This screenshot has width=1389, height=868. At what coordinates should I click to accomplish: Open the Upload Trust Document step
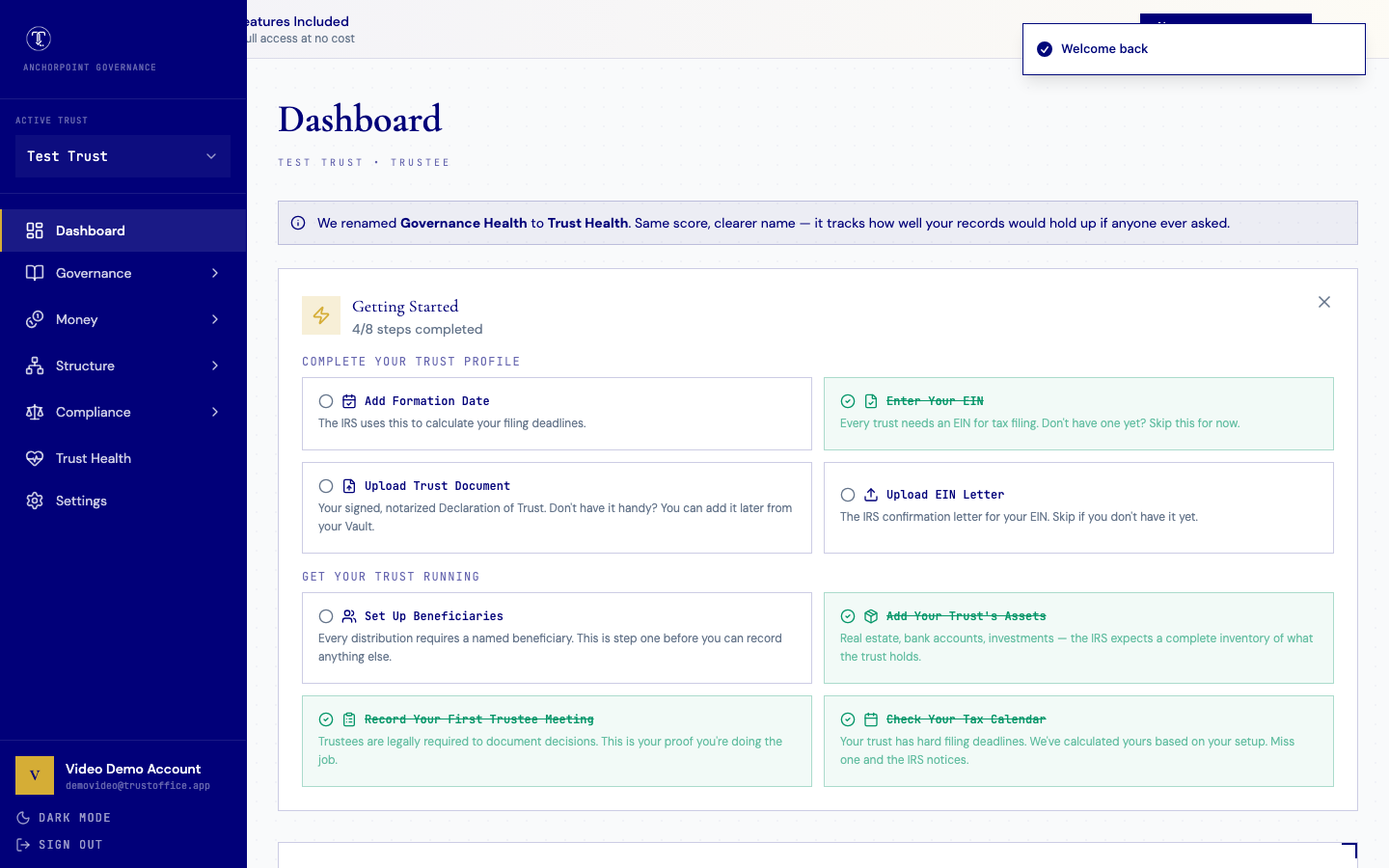point(557,507)
